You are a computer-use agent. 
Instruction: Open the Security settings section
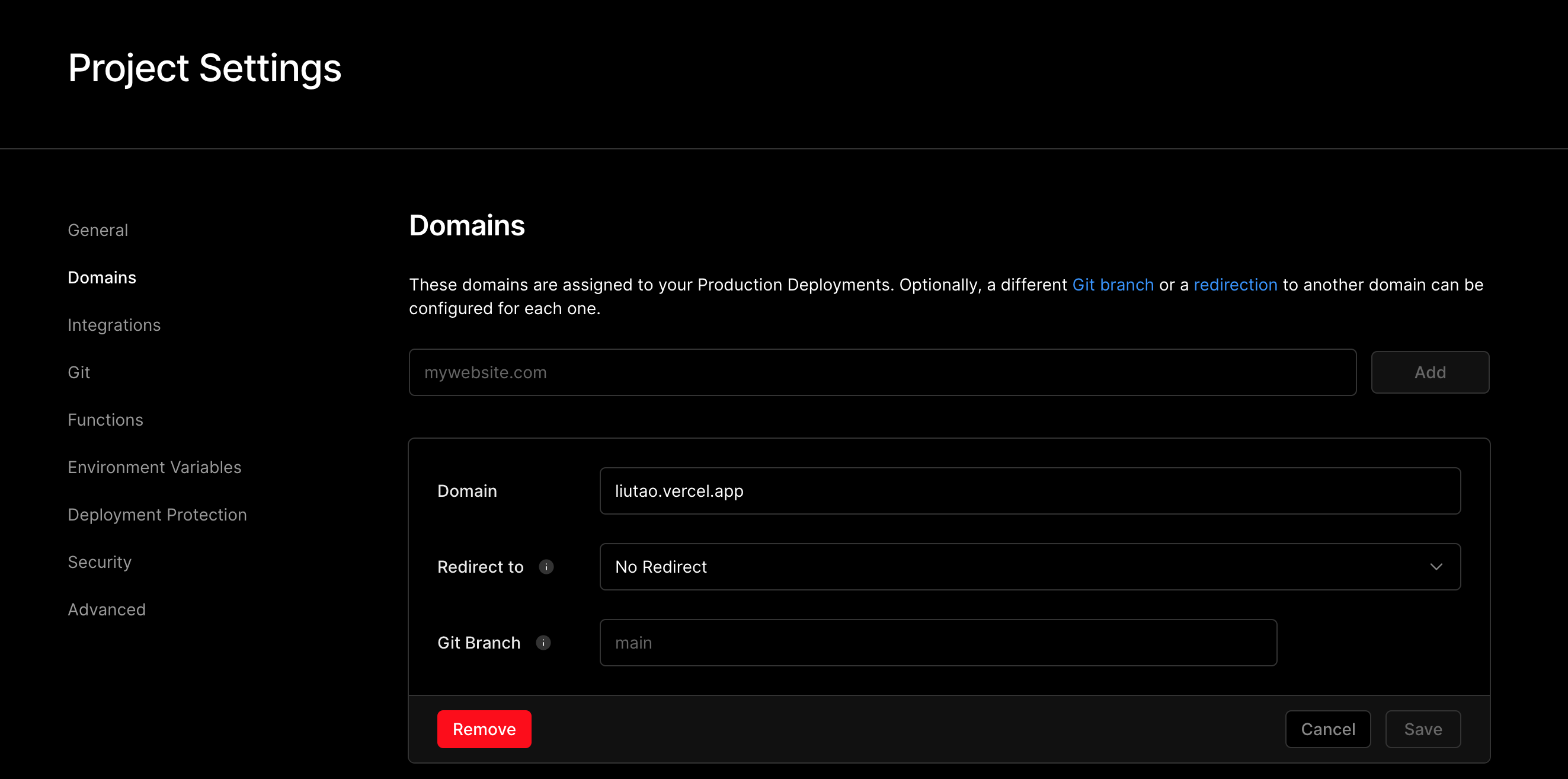pos(99,562)
